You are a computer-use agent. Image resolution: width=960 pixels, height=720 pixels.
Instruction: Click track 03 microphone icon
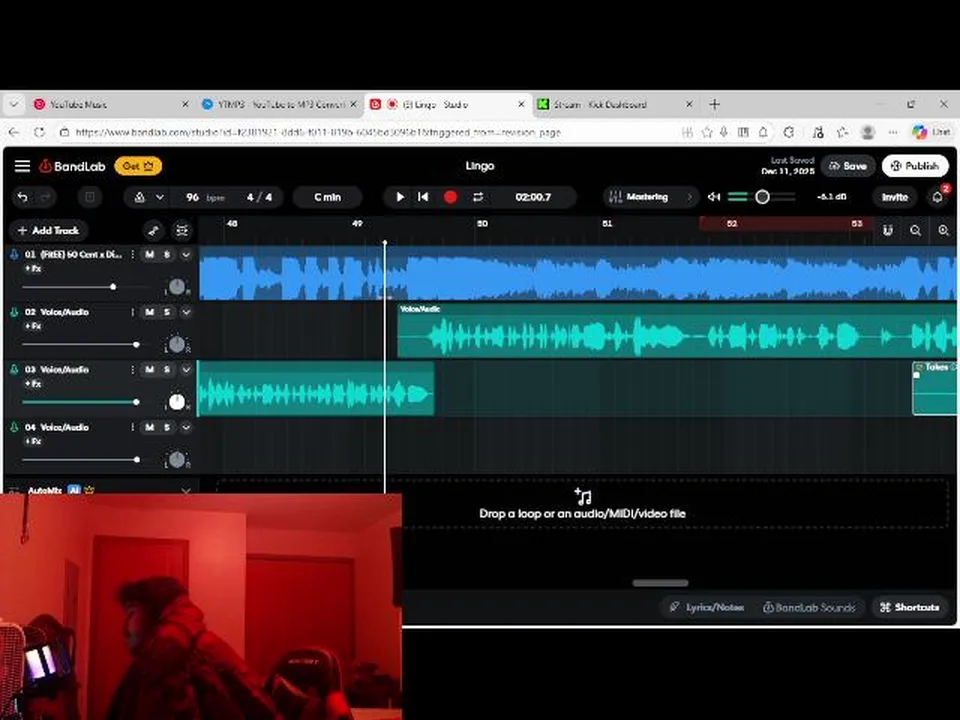14,370
